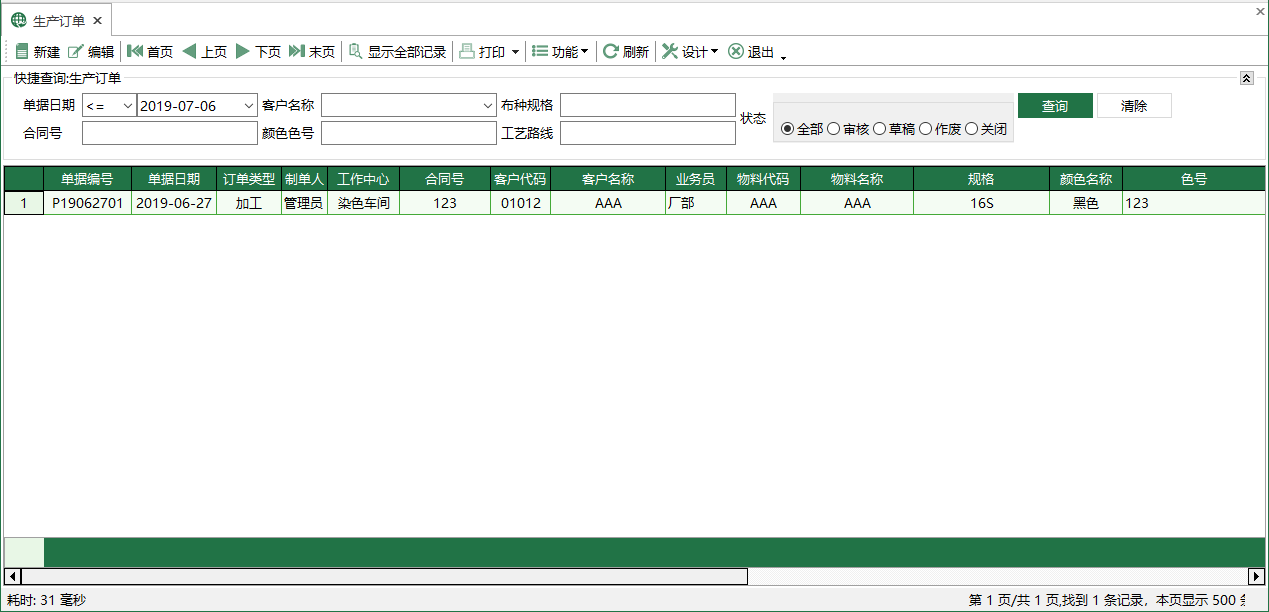Jump to last page with 末页
The height and width of the screenshot is (612, 1269).
(x=312, y=52)
